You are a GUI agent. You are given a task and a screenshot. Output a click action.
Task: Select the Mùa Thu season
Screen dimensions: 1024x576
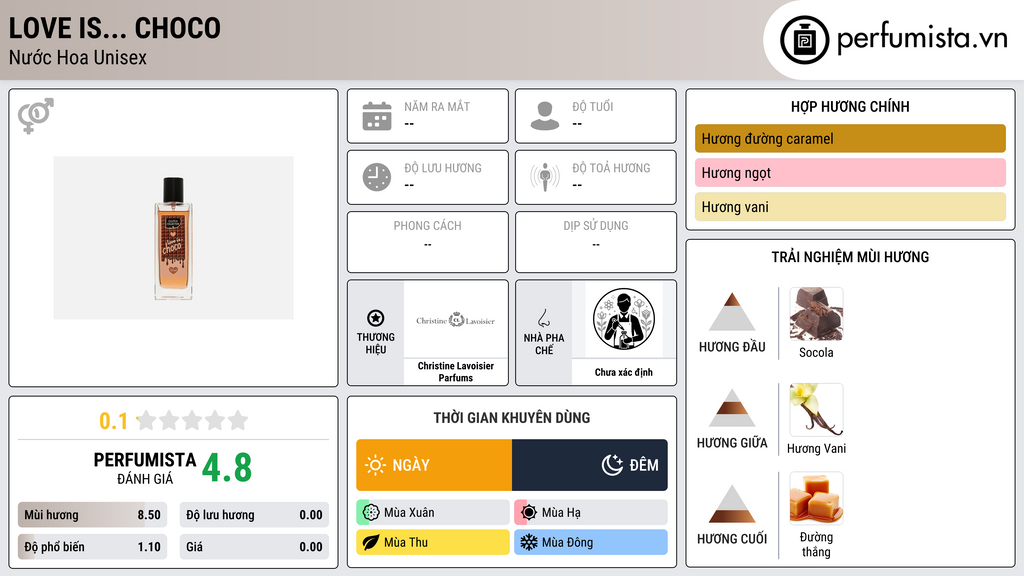[x=433, y=542]
